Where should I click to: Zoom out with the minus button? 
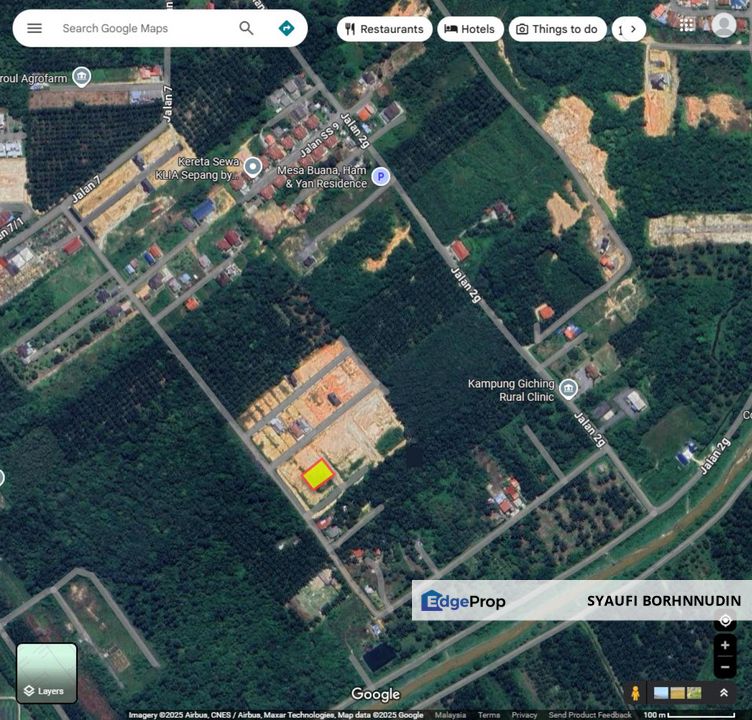tap(726, 665)
